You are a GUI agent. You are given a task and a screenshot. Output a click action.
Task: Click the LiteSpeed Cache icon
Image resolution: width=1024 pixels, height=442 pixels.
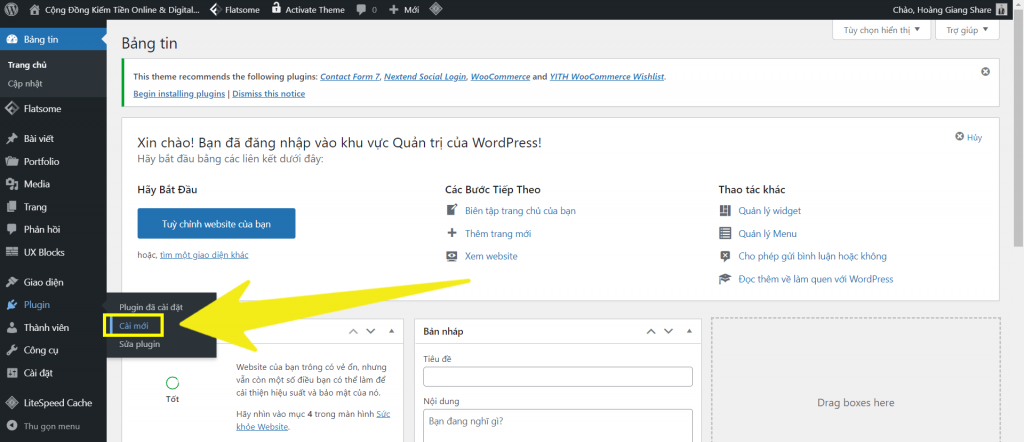12,403
